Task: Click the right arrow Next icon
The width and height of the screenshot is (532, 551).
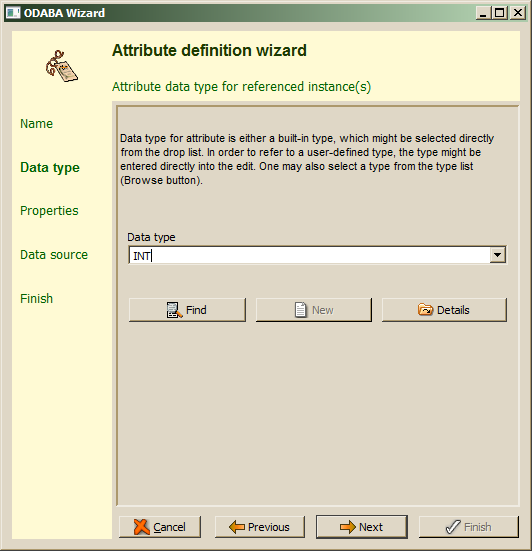Action: pos(348,527)
